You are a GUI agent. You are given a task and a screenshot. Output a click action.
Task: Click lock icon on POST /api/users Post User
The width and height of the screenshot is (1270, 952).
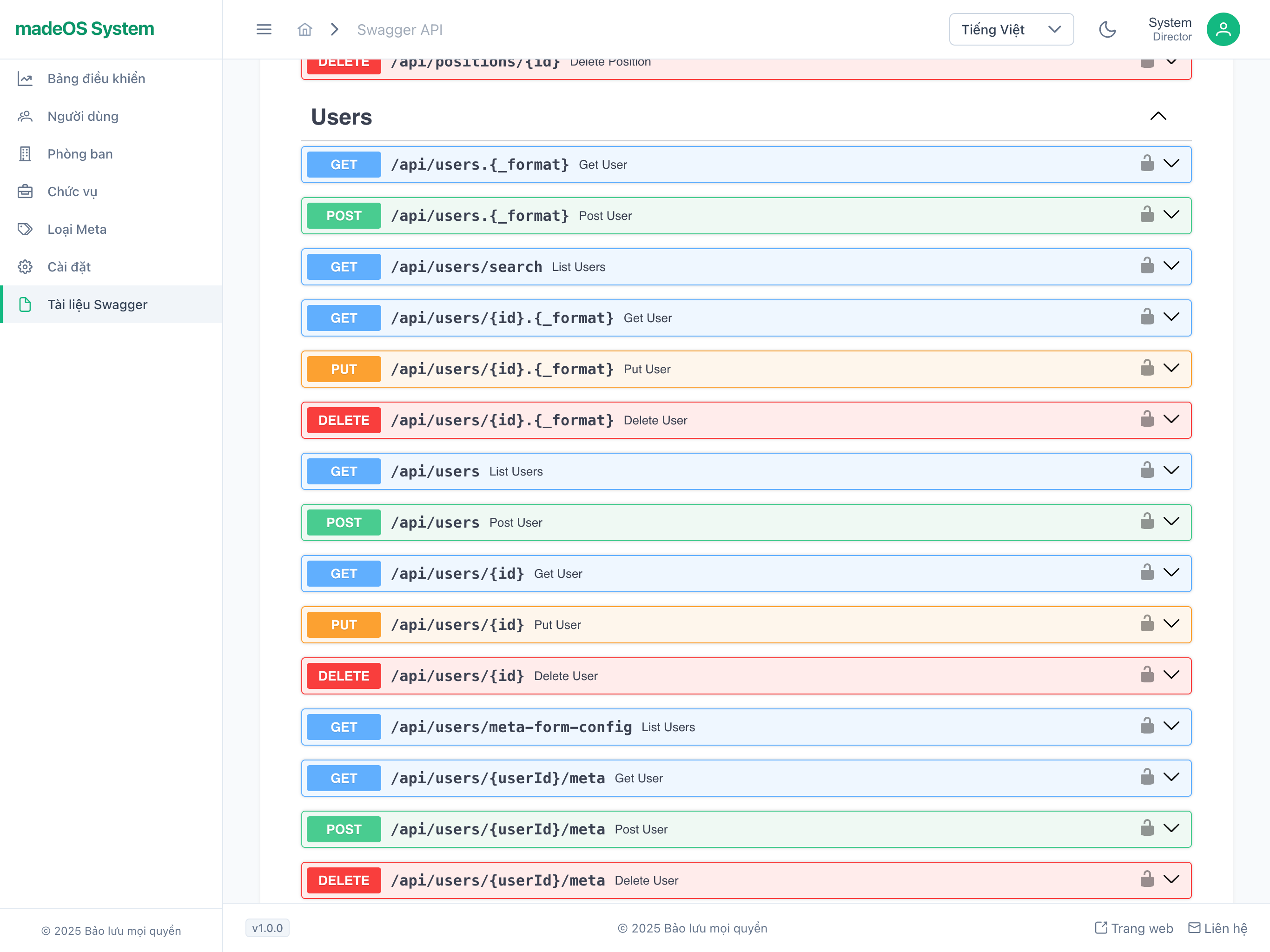[x=1146, y=521]
